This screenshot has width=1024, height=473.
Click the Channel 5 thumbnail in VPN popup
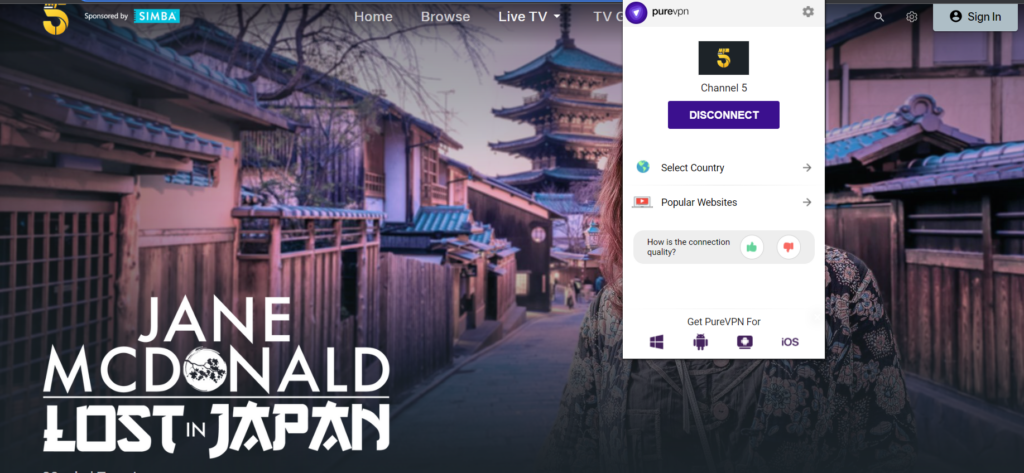point(723,58)
